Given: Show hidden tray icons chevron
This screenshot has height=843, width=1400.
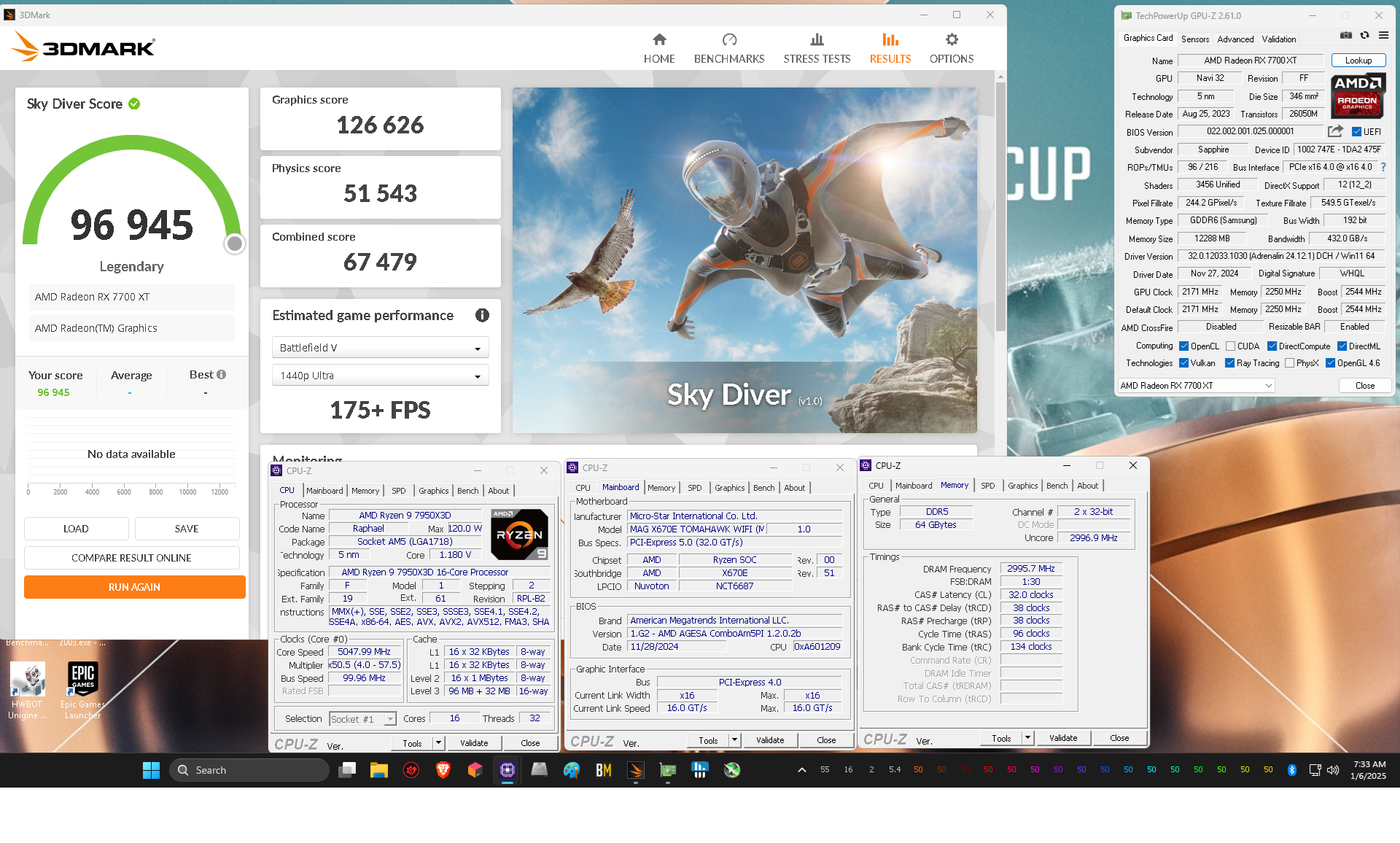Looking at the screenshot, I should pos(801,770).
